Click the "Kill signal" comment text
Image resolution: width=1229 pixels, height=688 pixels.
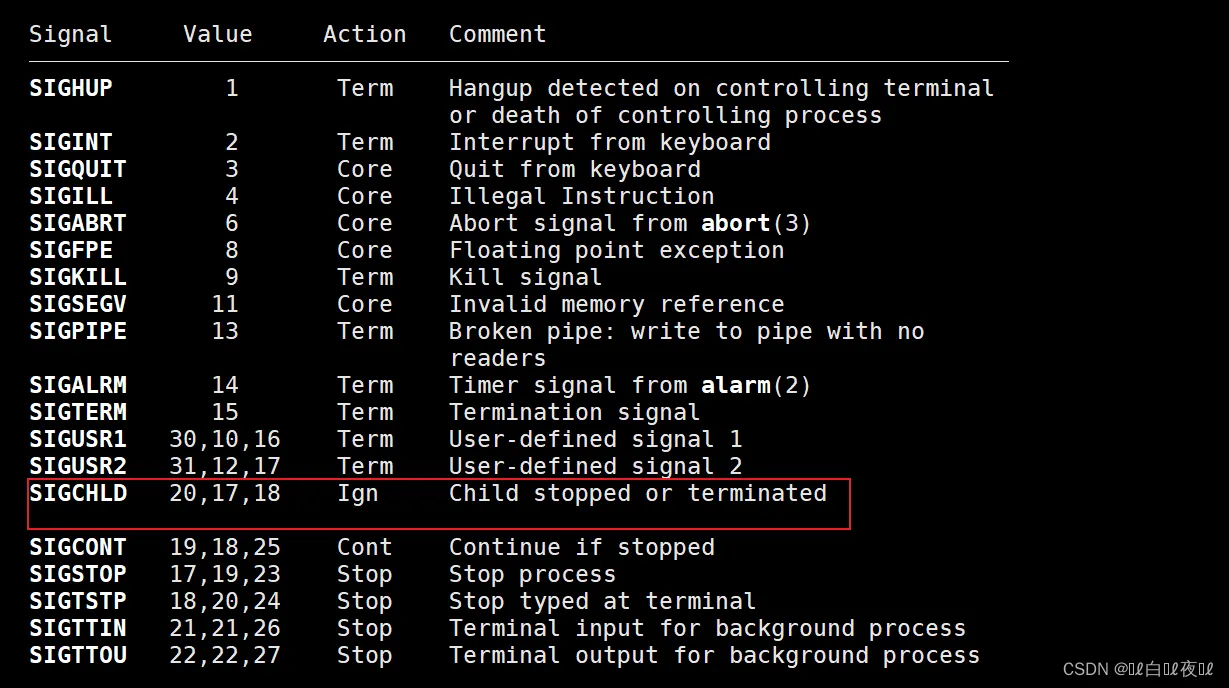pos(525,277)
